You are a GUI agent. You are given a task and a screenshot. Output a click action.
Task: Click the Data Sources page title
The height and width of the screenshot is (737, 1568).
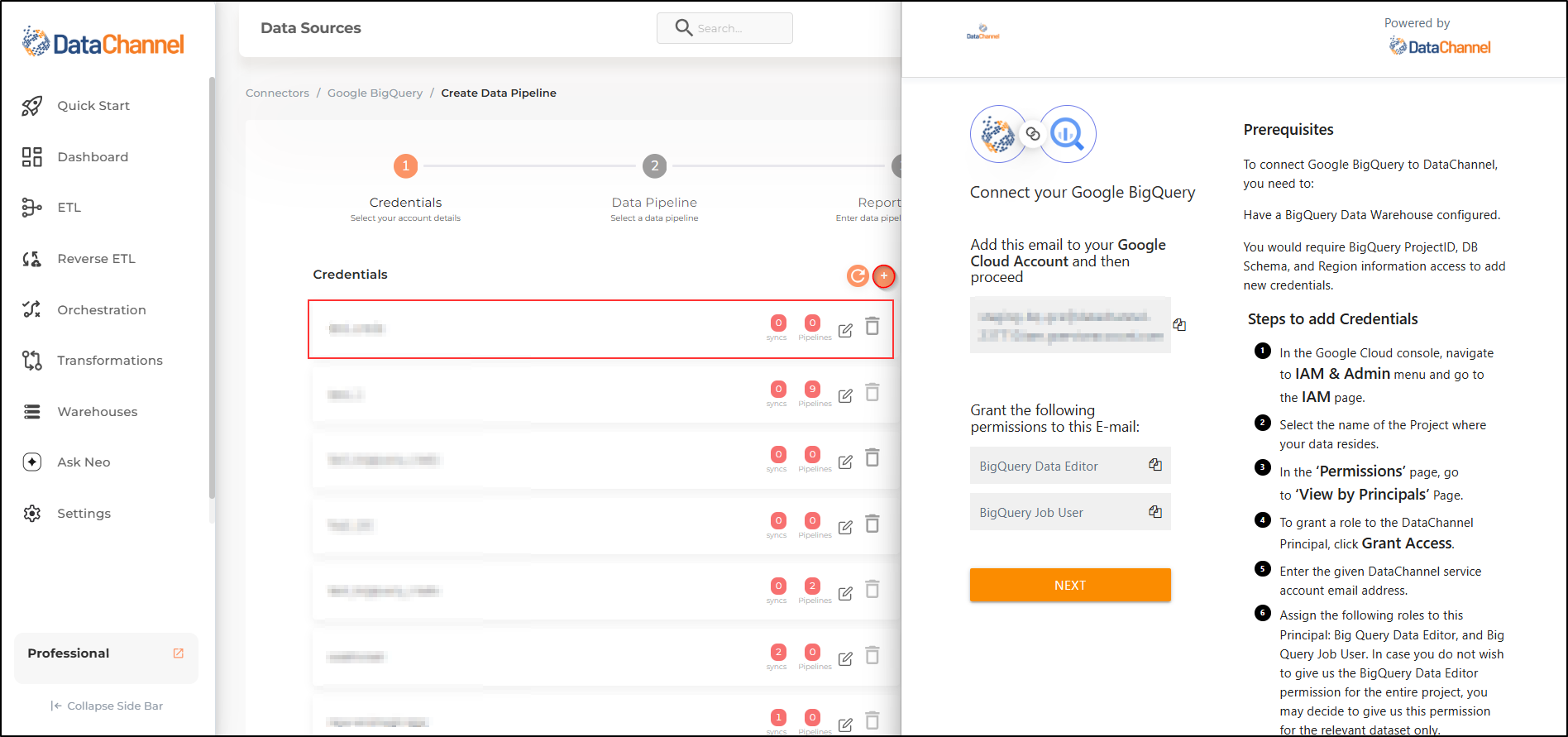(311, 28)
